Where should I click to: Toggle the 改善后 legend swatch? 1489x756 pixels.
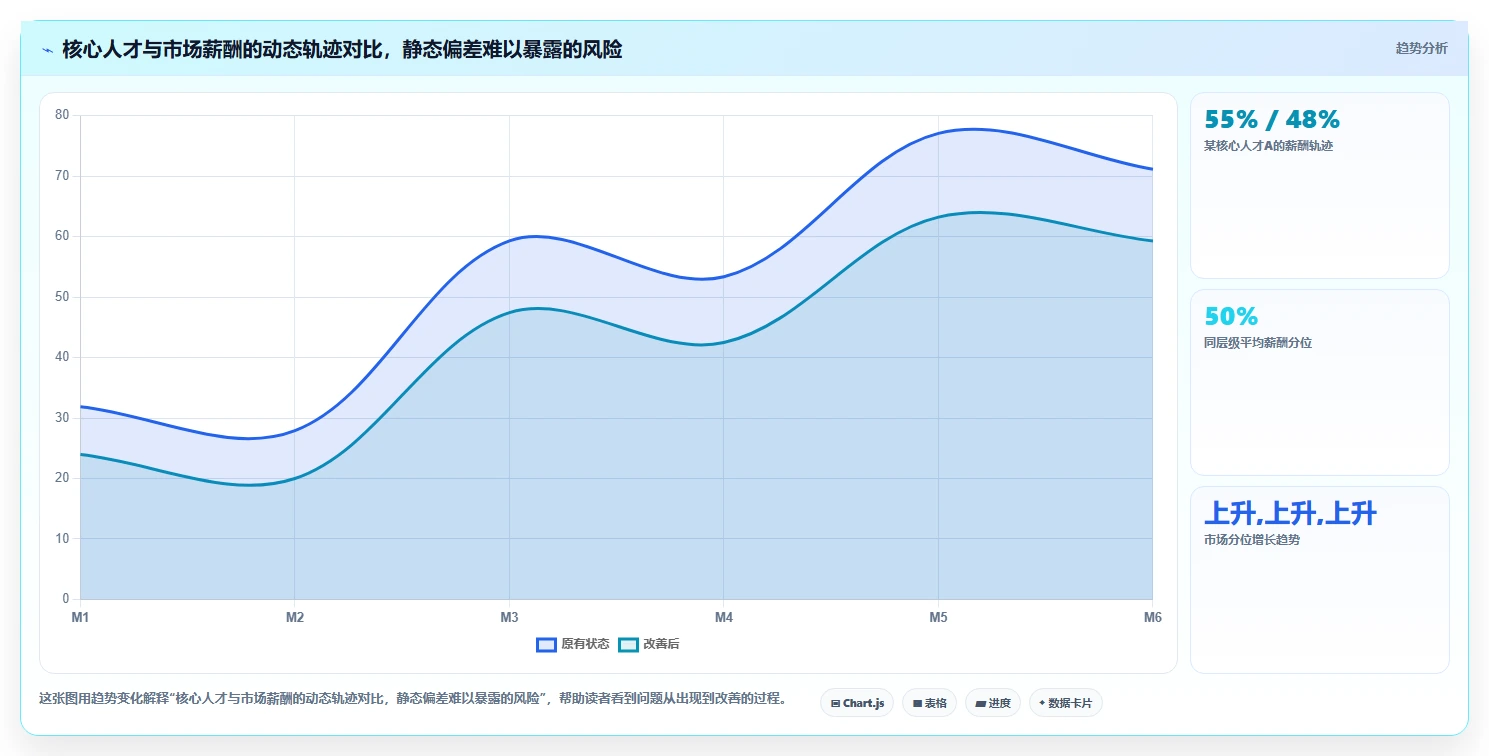tap(628, 645)
